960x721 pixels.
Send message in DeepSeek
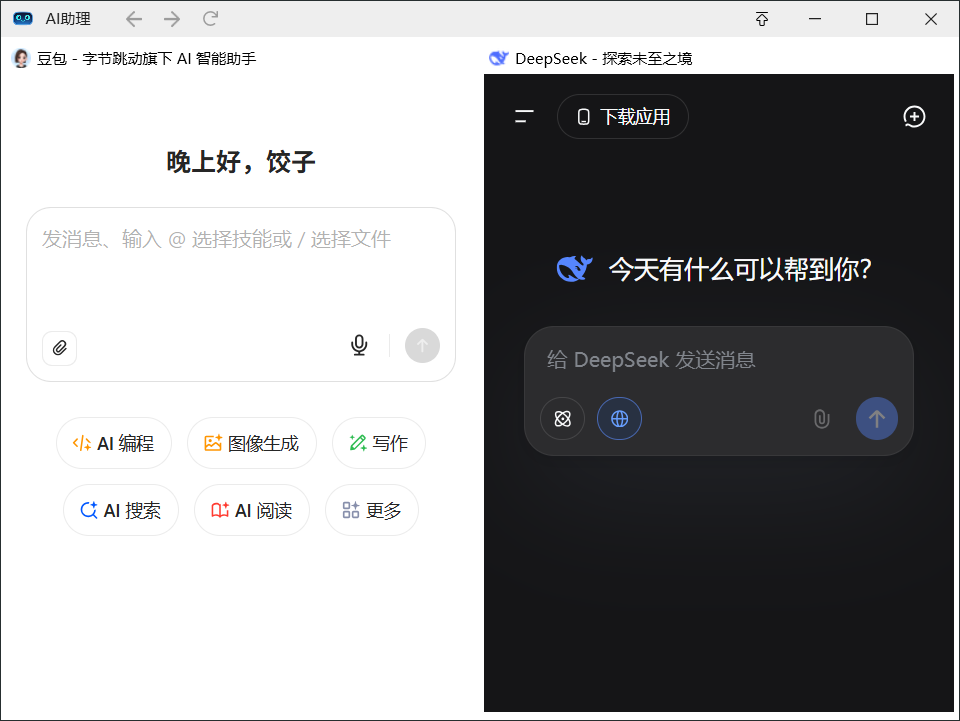pyautogui.click(x=877, y=419)
